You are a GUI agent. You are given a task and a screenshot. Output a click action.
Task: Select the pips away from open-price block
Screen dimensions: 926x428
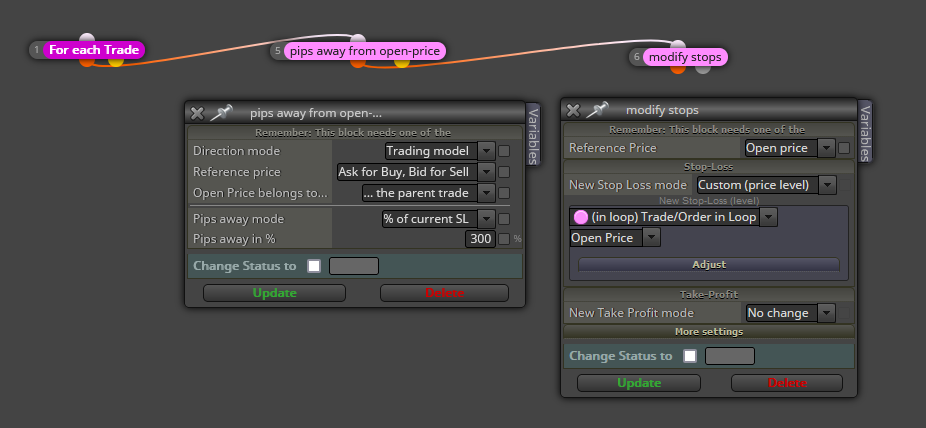coord(364,51)
